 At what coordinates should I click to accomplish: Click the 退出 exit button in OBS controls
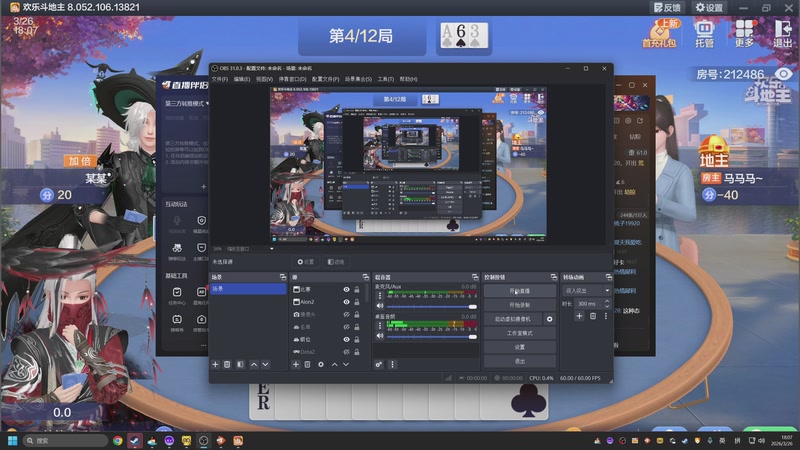519,361
